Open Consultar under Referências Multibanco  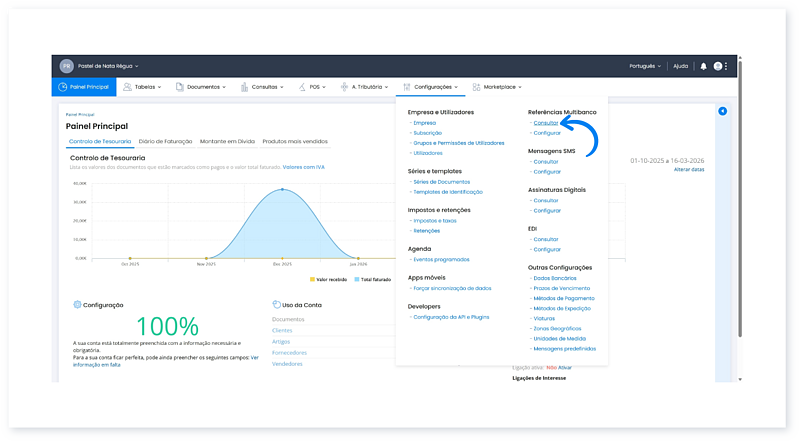click(x=546, y=122)
